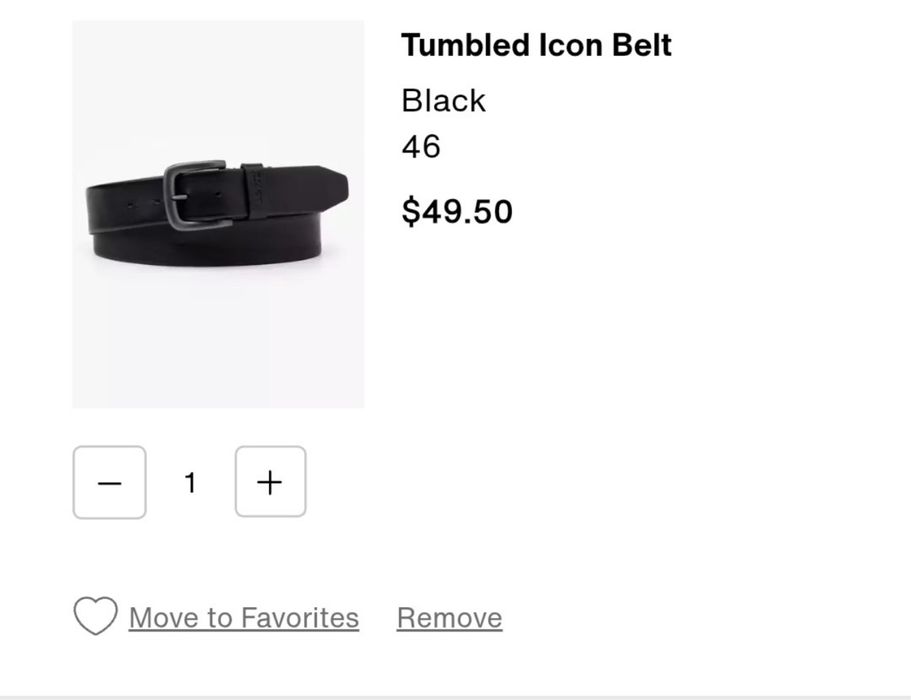Open the black belt product image
The image size is (911, 700).
coord(218,214)
